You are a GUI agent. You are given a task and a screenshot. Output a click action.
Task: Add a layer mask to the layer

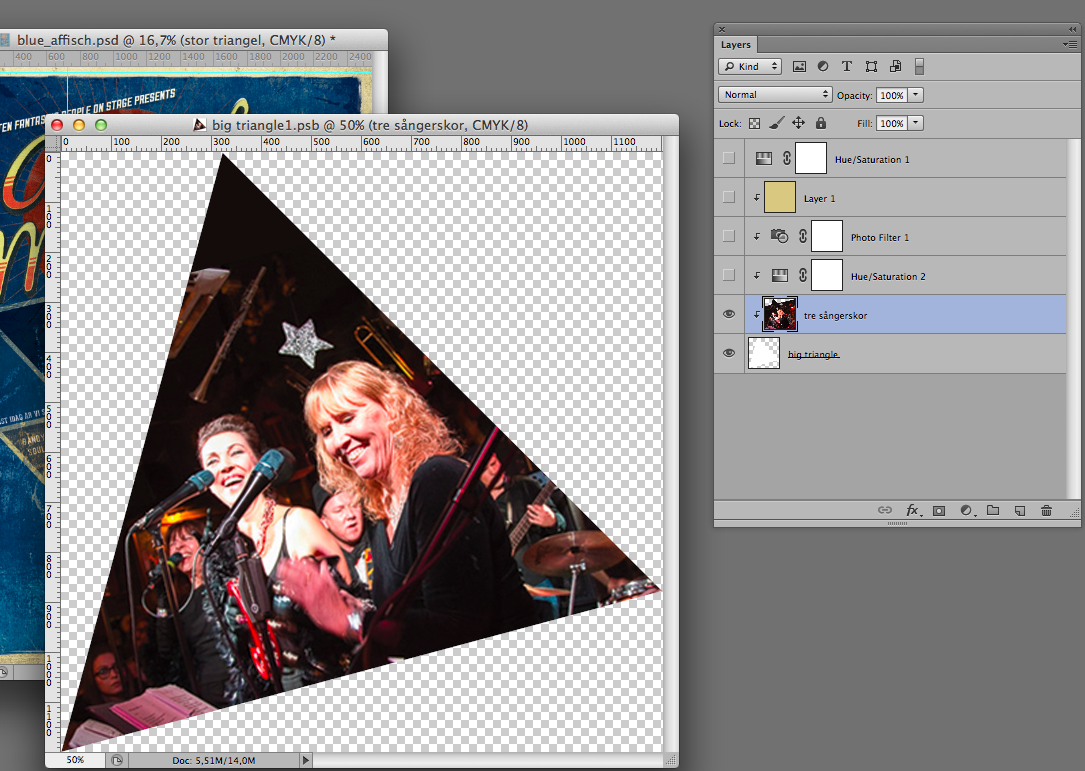[x=939, y=511]
